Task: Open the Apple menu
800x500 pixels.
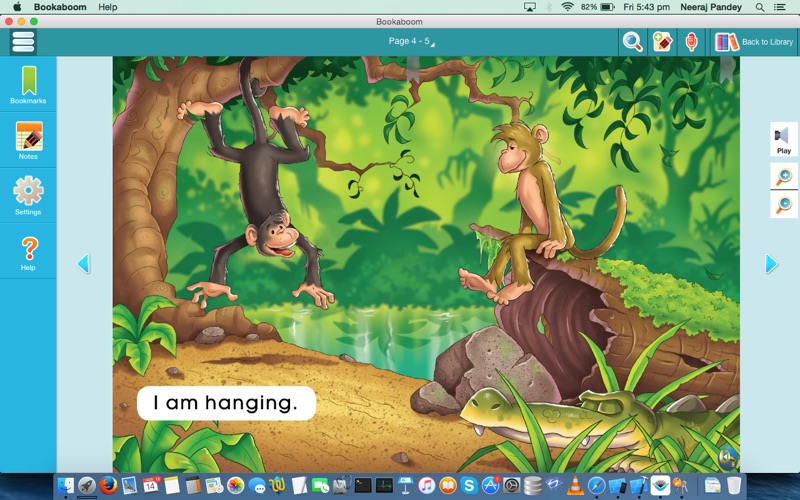Action: pyautogui.click(x=17, y=7)
